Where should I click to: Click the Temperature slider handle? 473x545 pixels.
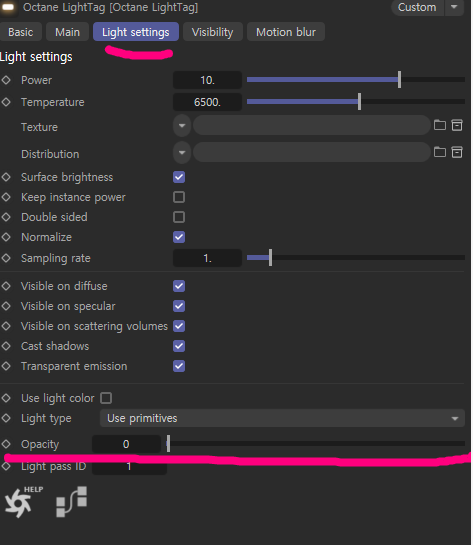click(359, 101)
